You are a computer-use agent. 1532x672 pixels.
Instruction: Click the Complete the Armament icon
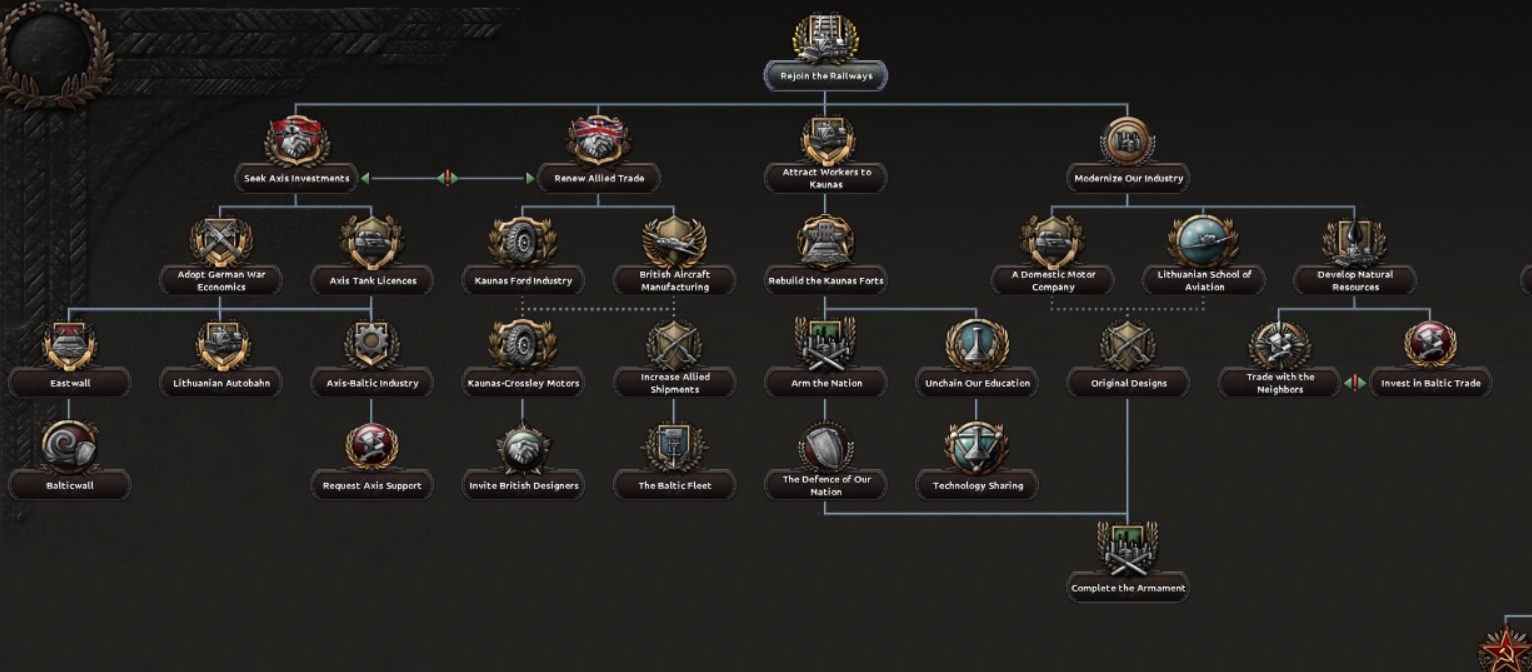tap(1128, 550)
